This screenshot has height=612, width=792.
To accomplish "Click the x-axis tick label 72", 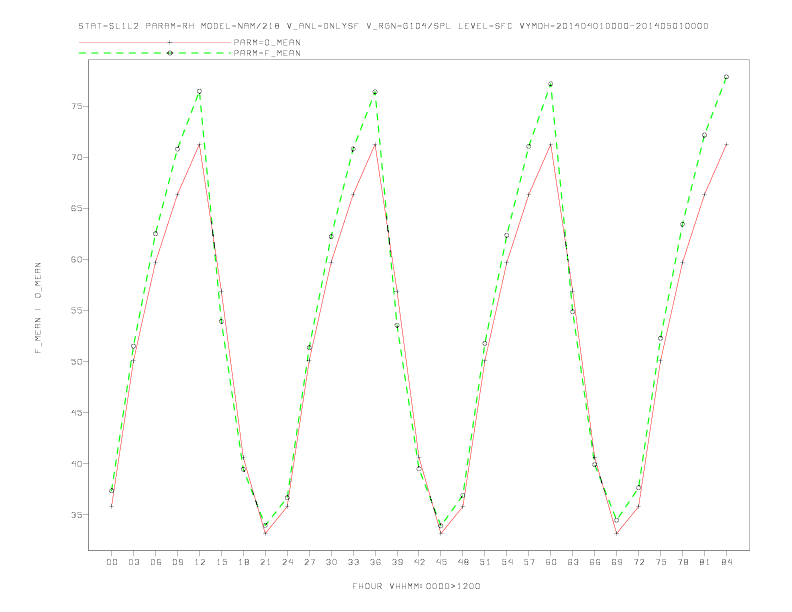I will click(x=638, y=562).
